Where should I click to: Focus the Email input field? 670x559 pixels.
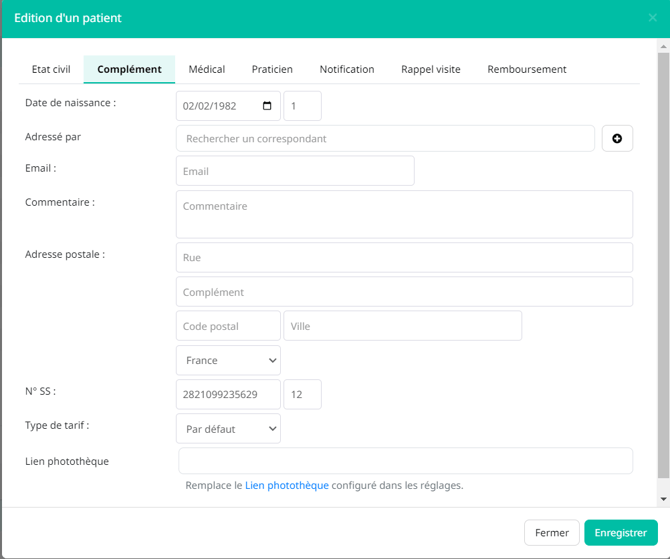pos(294,171)
